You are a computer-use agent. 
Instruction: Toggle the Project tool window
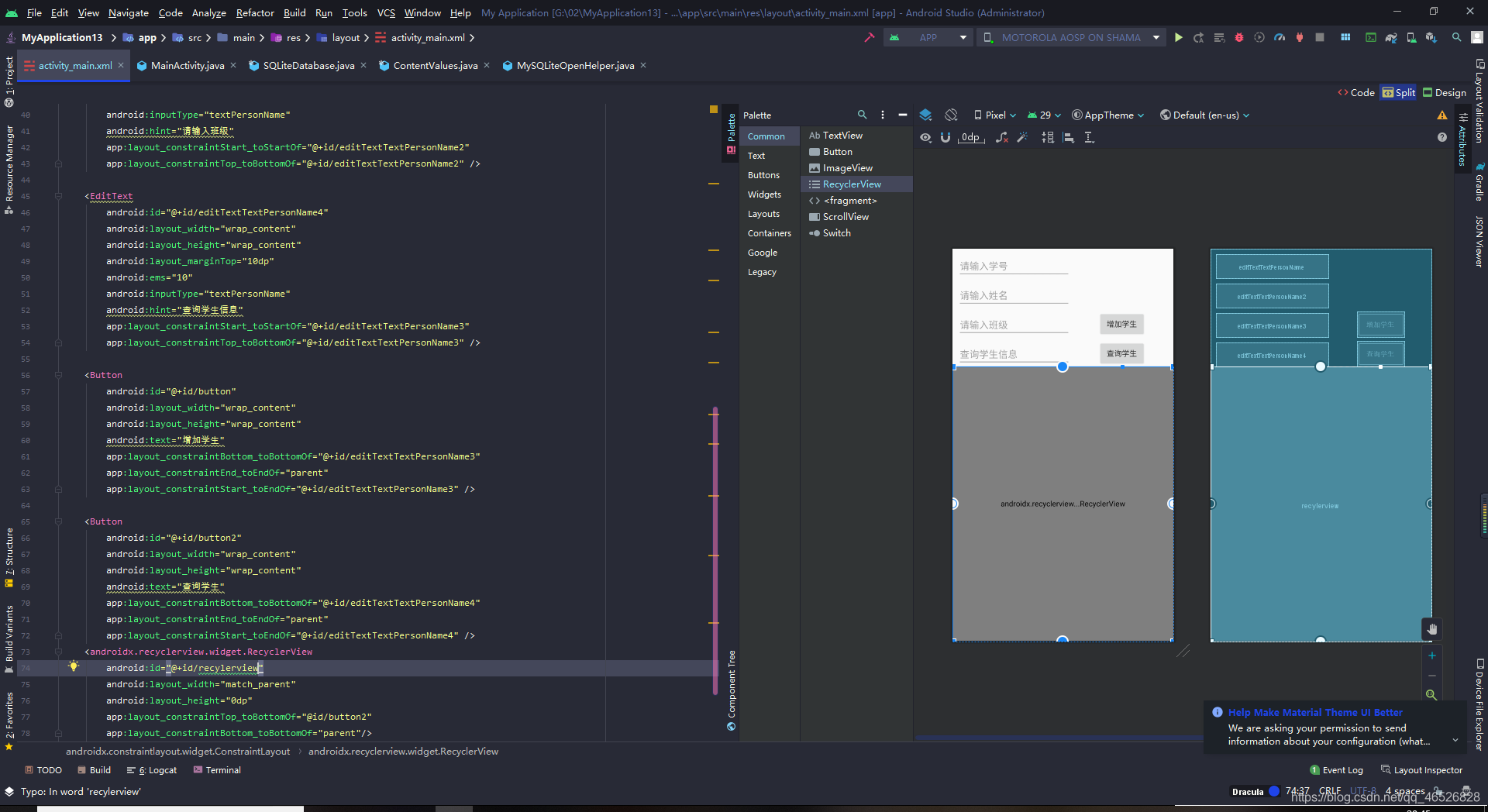coord(9,81)
